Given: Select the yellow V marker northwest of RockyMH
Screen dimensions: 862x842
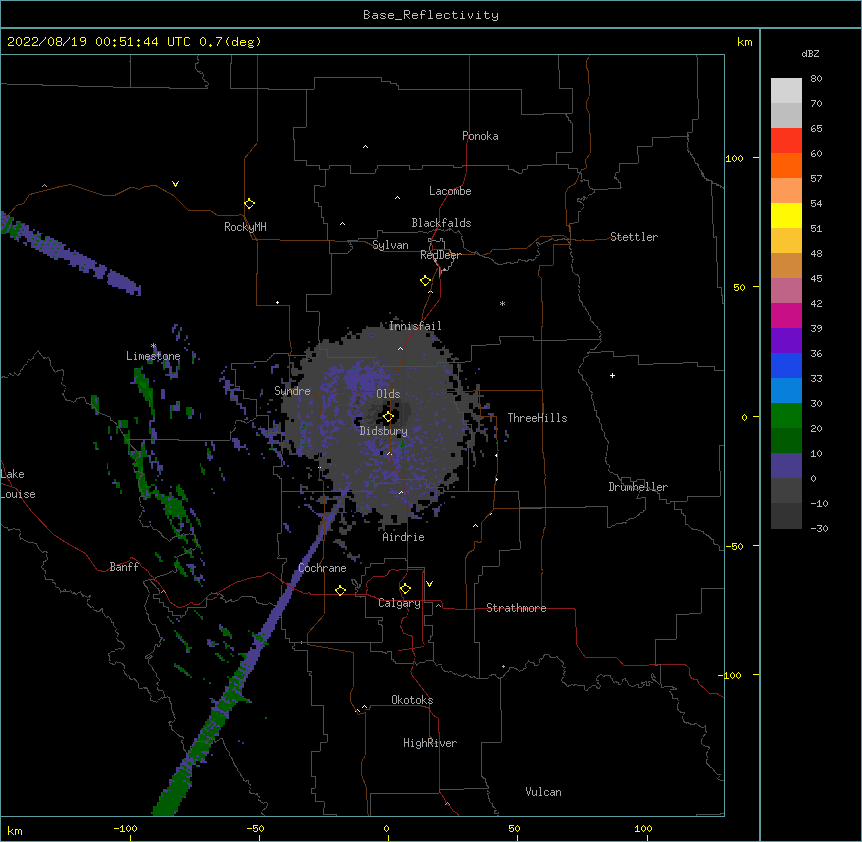Looking at the screenshot, I should point(175,184).
